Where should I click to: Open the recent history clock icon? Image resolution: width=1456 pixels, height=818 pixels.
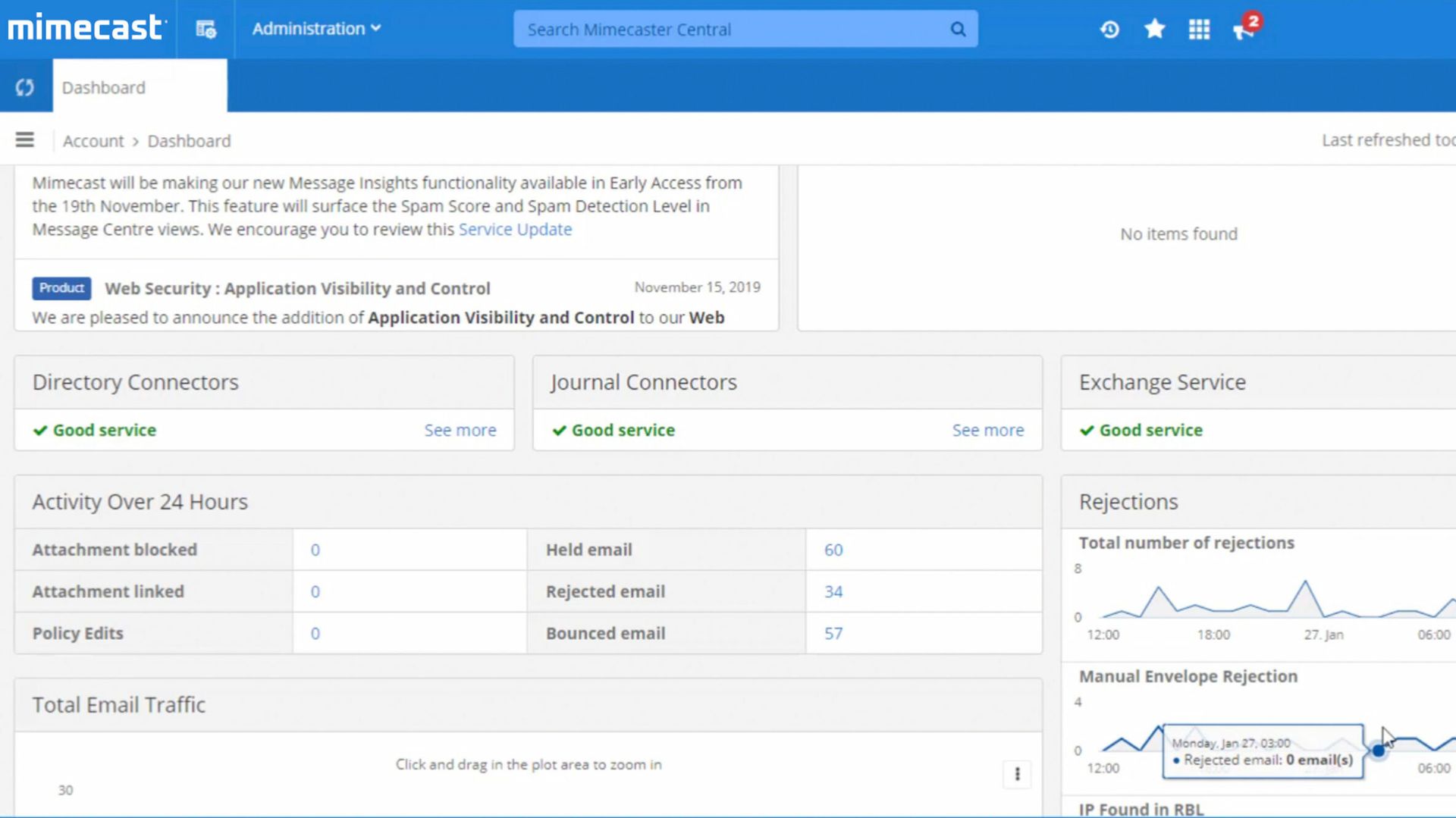1109,30
